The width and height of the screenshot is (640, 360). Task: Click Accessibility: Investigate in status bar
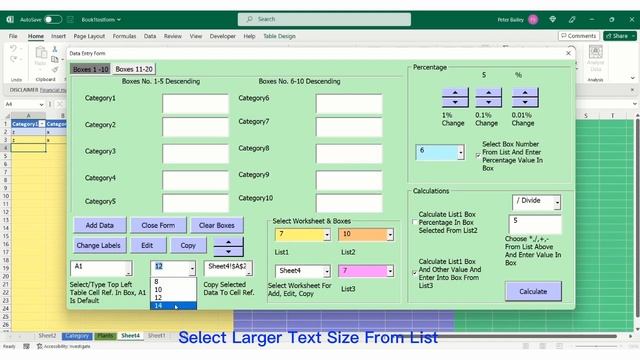[x=64, y=347]
